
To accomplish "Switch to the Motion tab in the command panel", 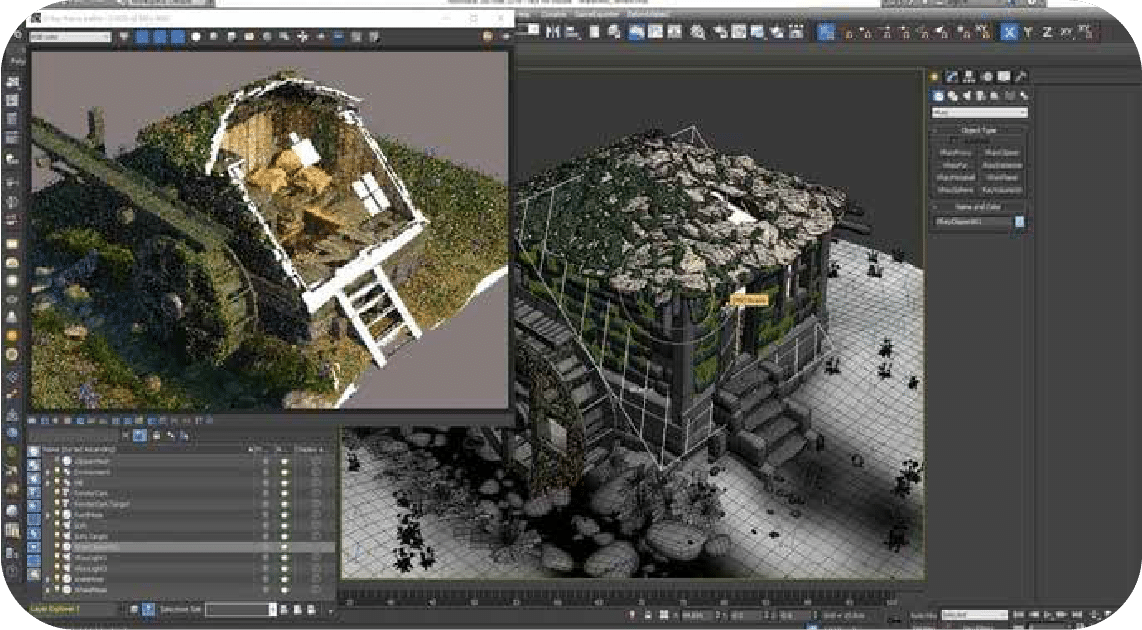I will click(987, 76).
